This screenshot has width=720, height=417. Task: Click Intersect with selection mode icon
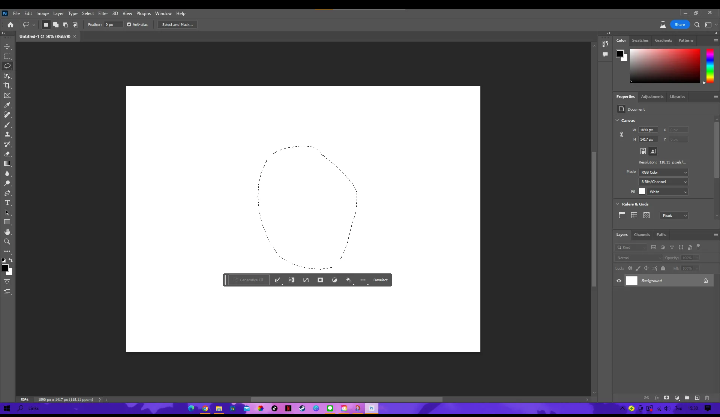point(75,25)
